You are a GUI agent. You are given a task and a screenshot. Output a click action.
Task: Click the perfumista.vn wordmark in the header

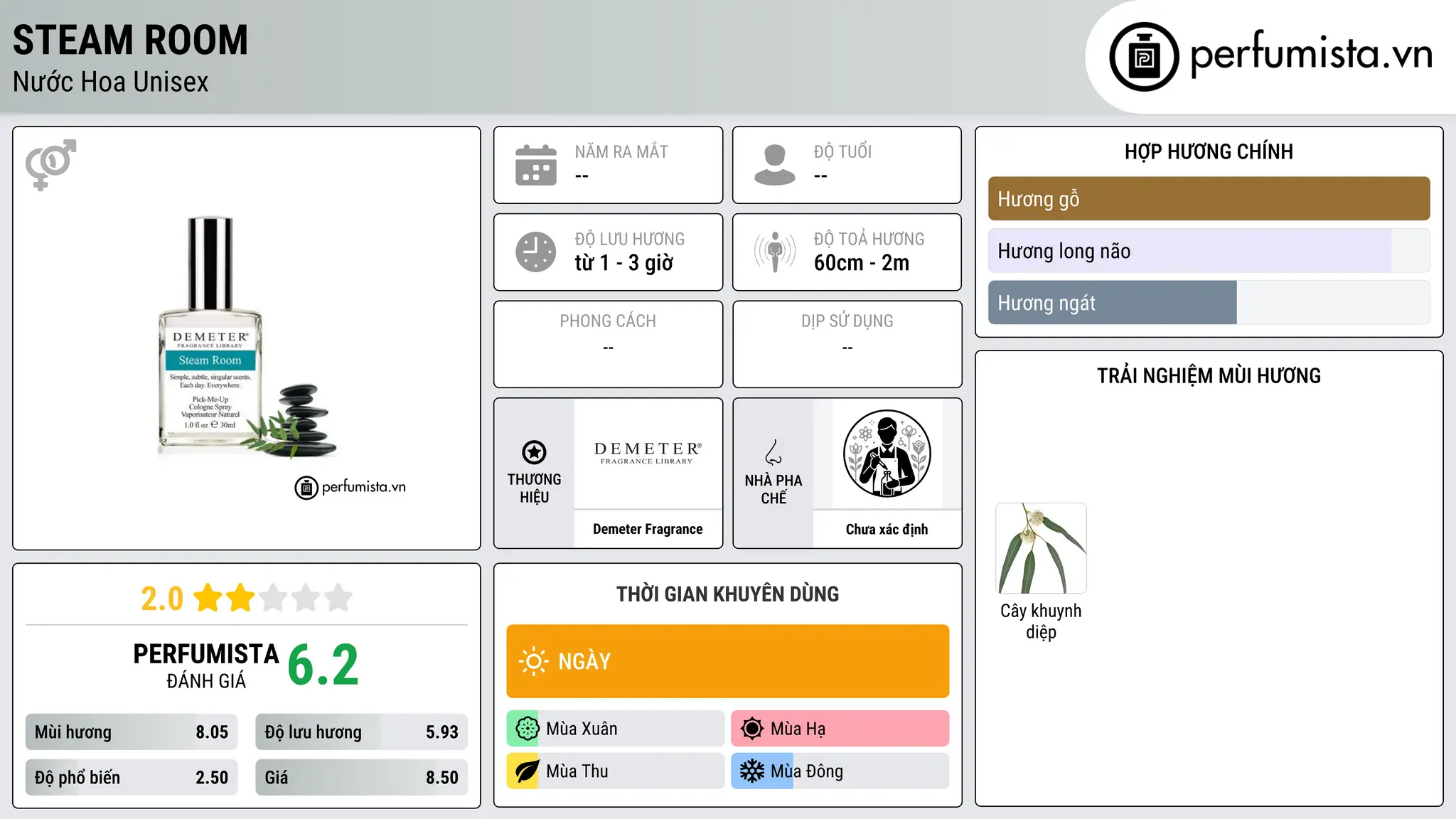[1311, 54]
